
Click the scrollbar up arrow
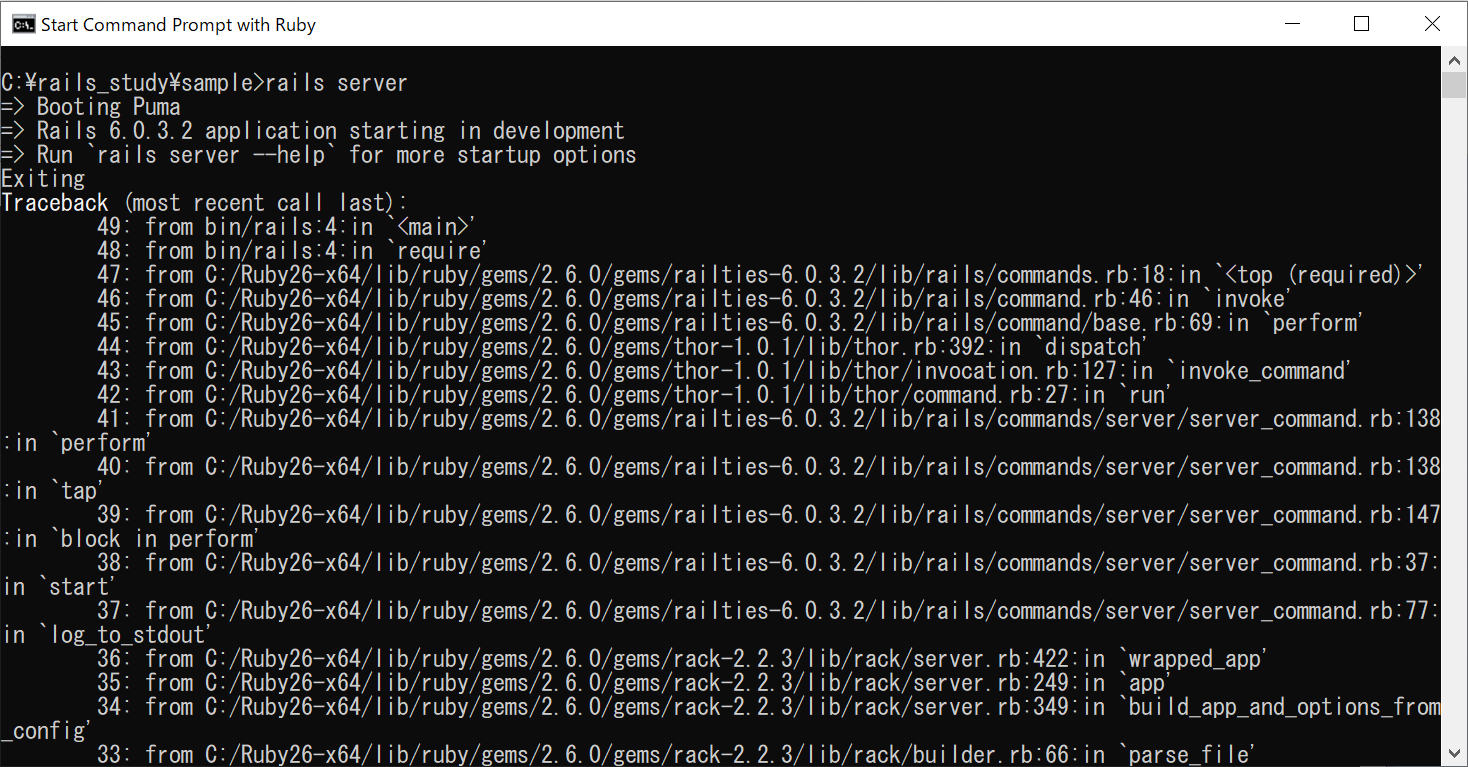[x=1454, y=59]
